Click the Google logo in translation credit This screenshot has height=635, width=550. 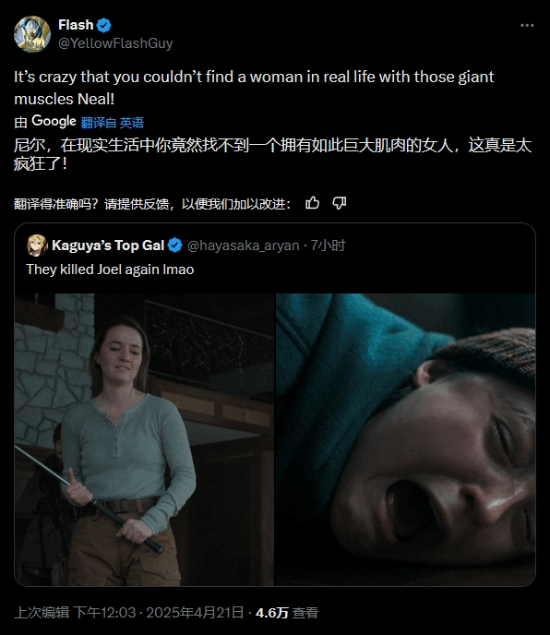click(54, 121)
